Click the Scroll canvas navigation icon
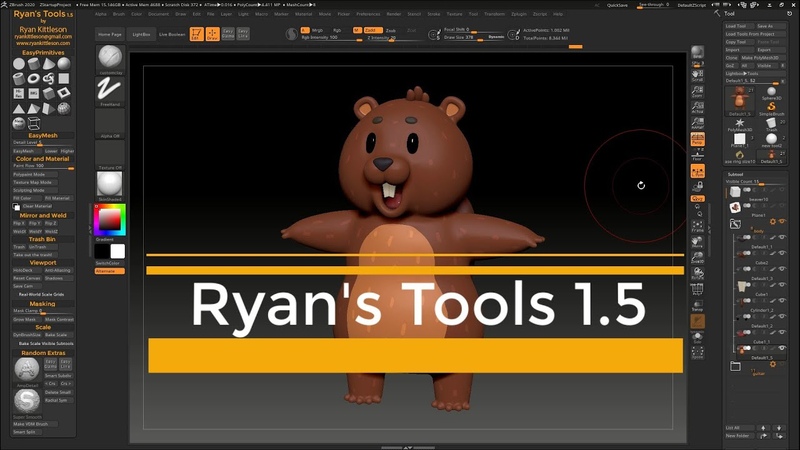The image size is (800, 450). click(697, 76)
